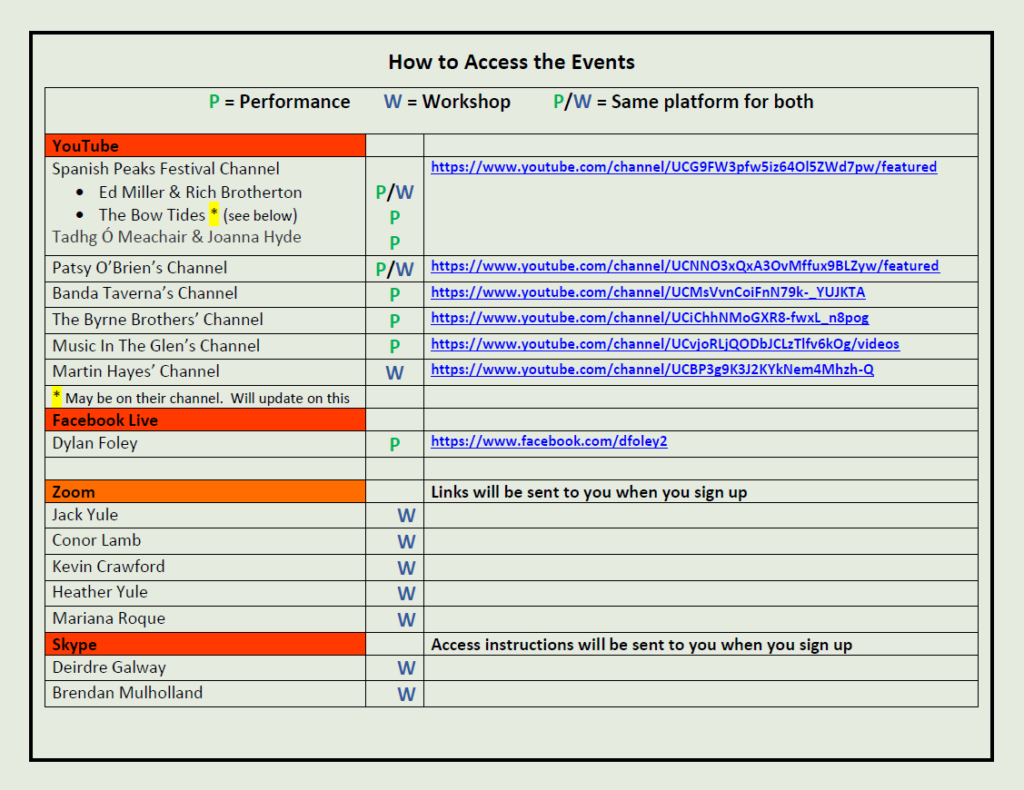Click 'The Bow Tides' bullet text
This screenshot has height=790, width=1024.
click(152, 215)
